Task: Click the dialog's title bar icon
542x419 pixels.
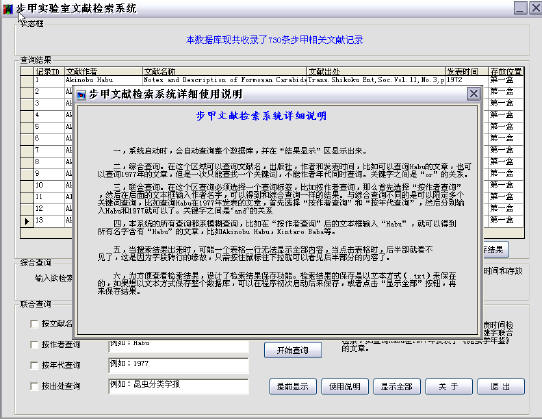Action: (81, 94)
